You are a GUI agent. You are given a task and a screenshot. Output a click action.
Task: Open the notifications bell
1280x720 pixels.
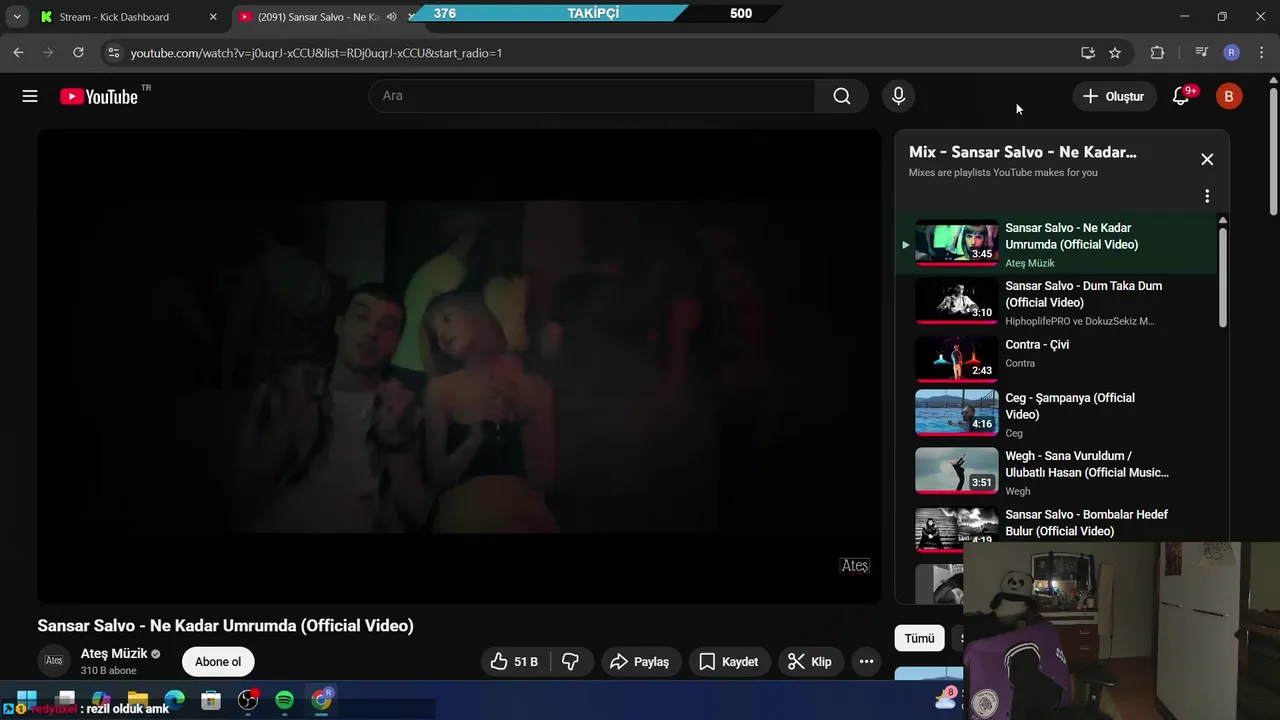click(x=1181, y=96)
